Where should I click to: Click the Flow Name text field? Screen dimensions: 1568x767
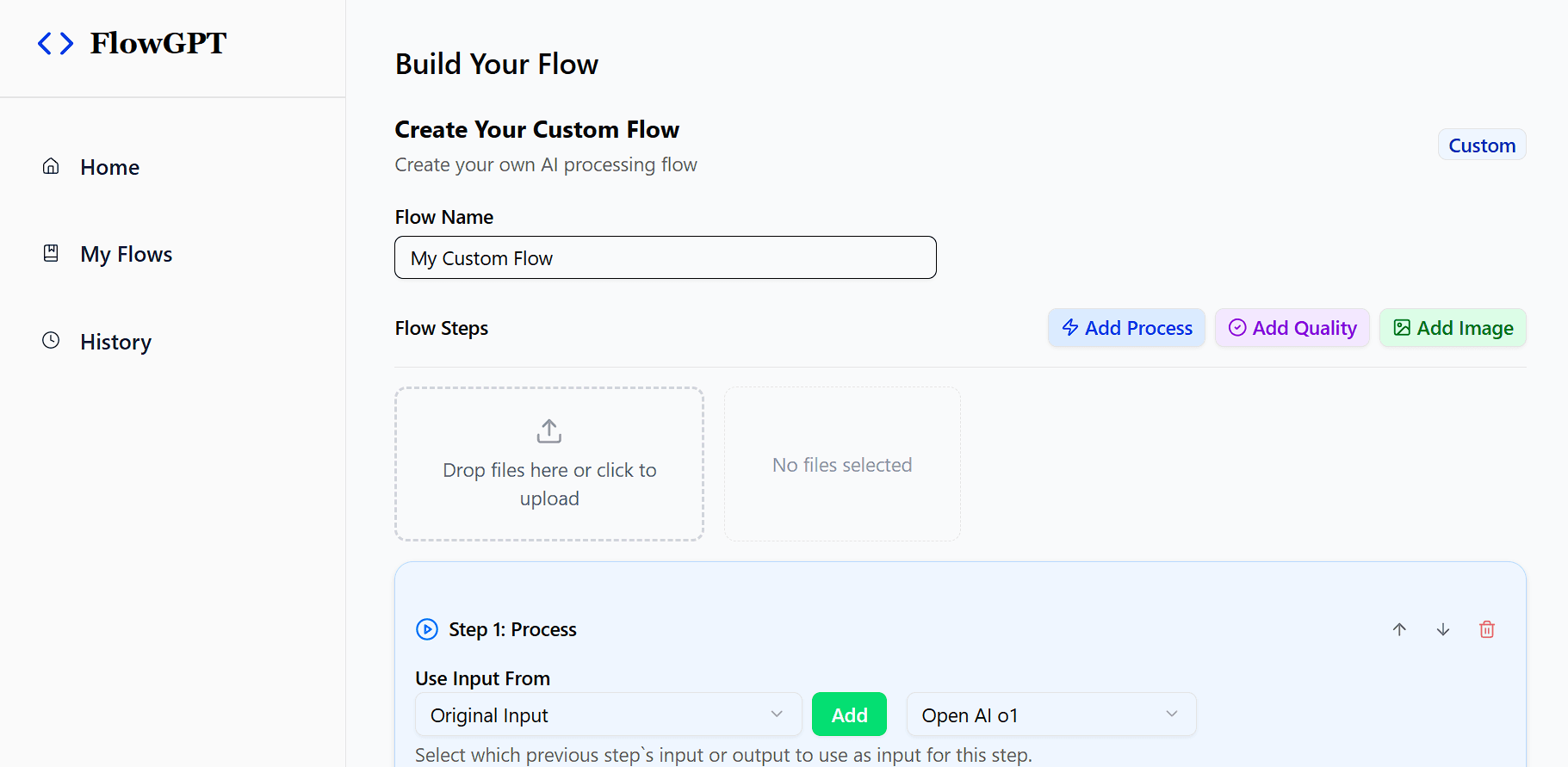click(665, 257)
